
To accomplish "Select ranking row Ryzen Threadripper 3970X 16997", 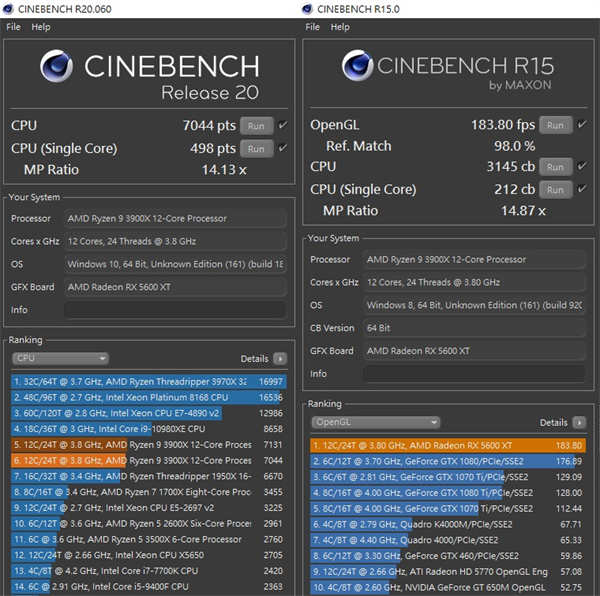I will click(148, 381).
